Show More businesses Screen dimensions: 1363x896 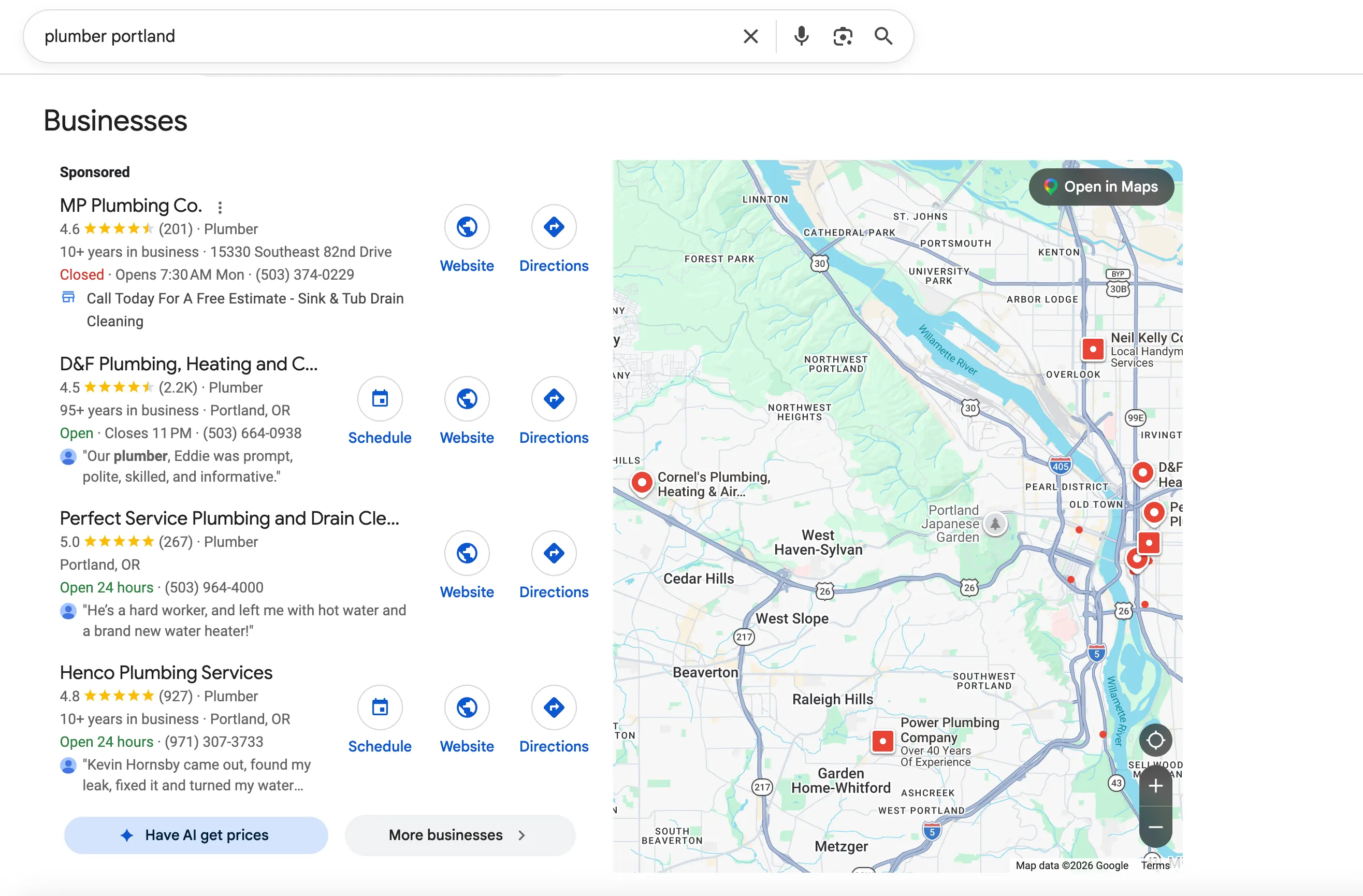click(460, 835)
